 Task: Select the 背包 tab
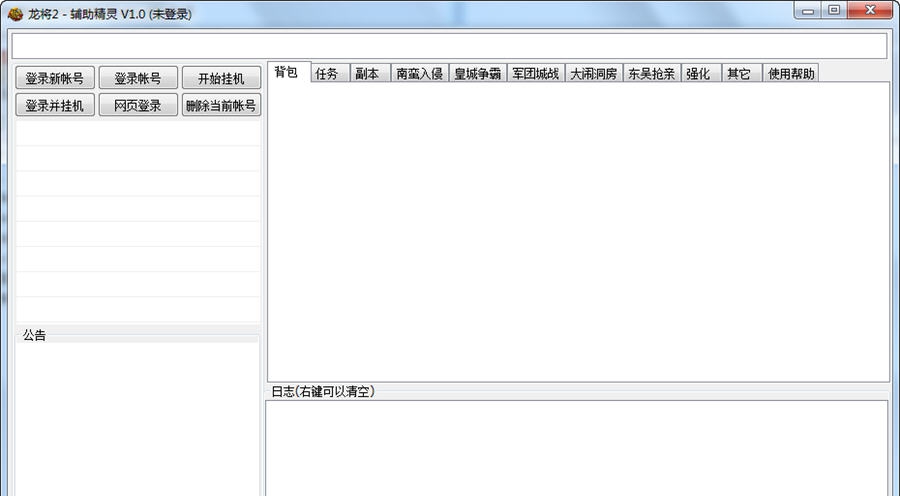click(289, 72)
